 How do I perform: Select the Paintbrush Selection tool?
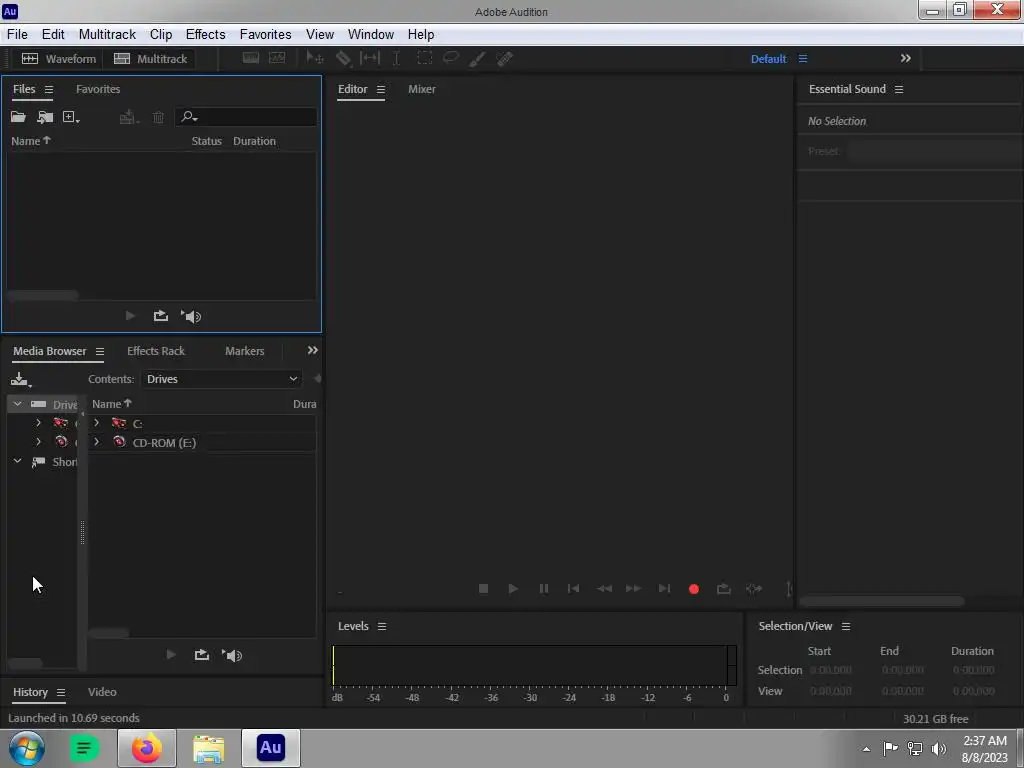(477, 59)
